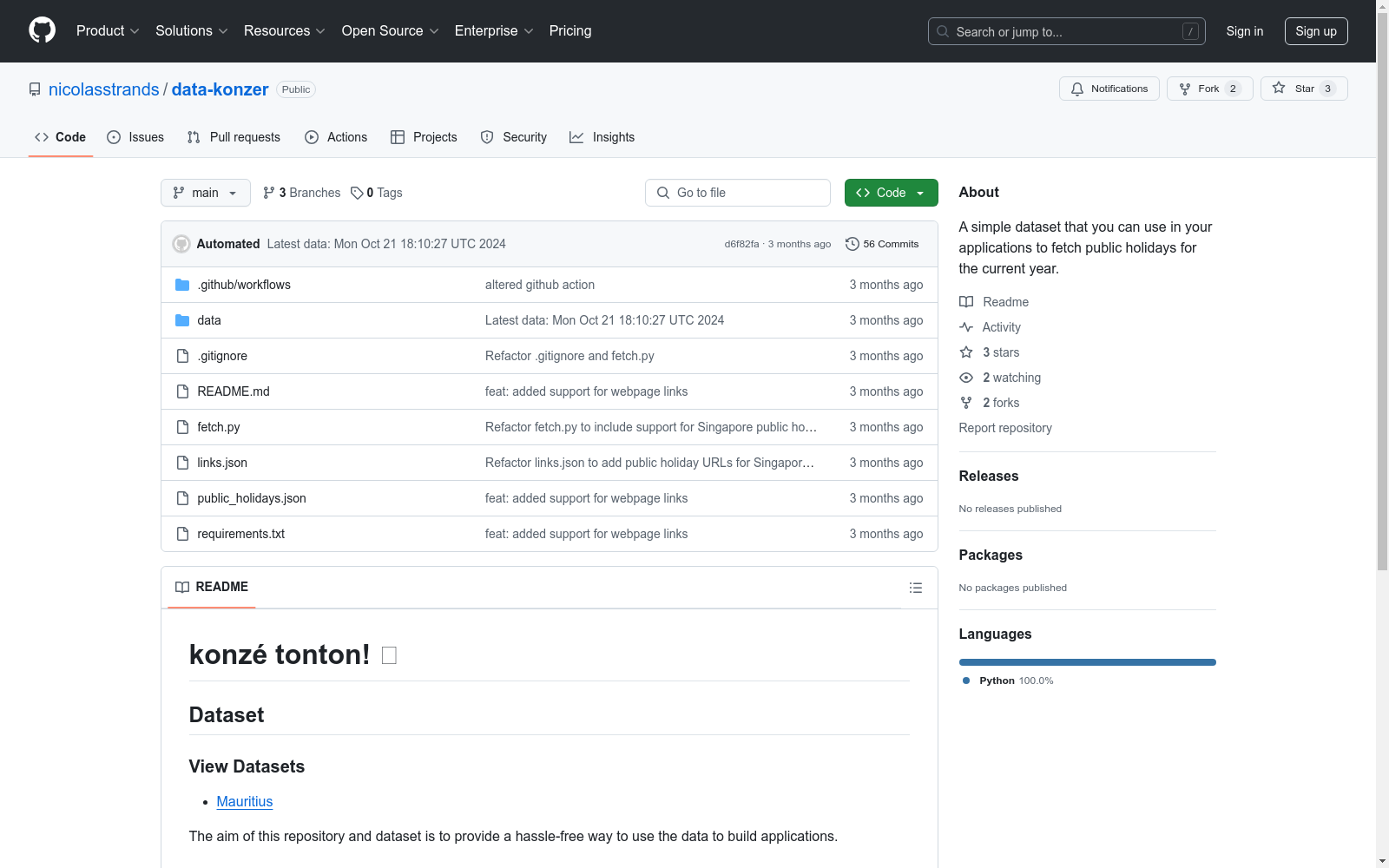1389x868 pixels.
Task: Click the requirements.txt file icon
Action: 182,534
